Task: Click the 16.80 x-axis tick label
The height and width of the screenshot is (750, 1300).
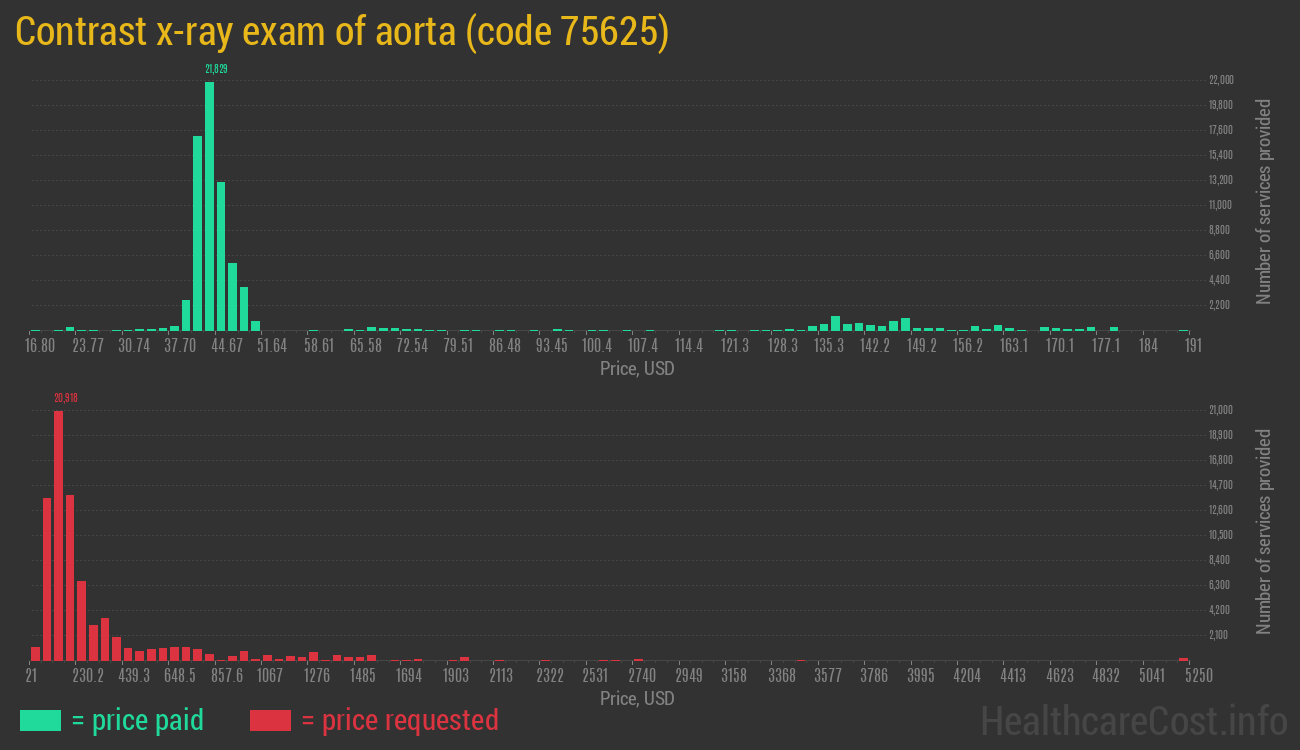Action: pos(39,346)
